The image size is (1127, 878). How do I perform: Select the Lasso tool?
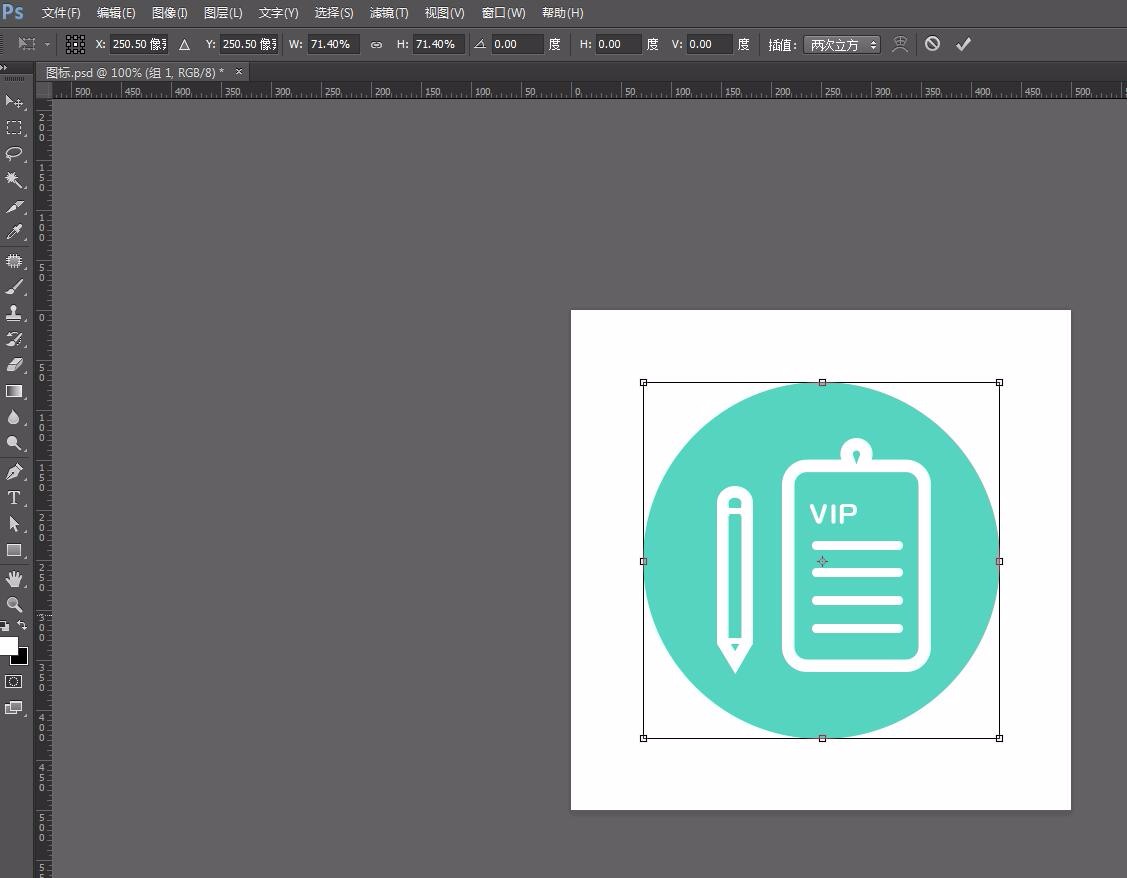click(14, 154)
